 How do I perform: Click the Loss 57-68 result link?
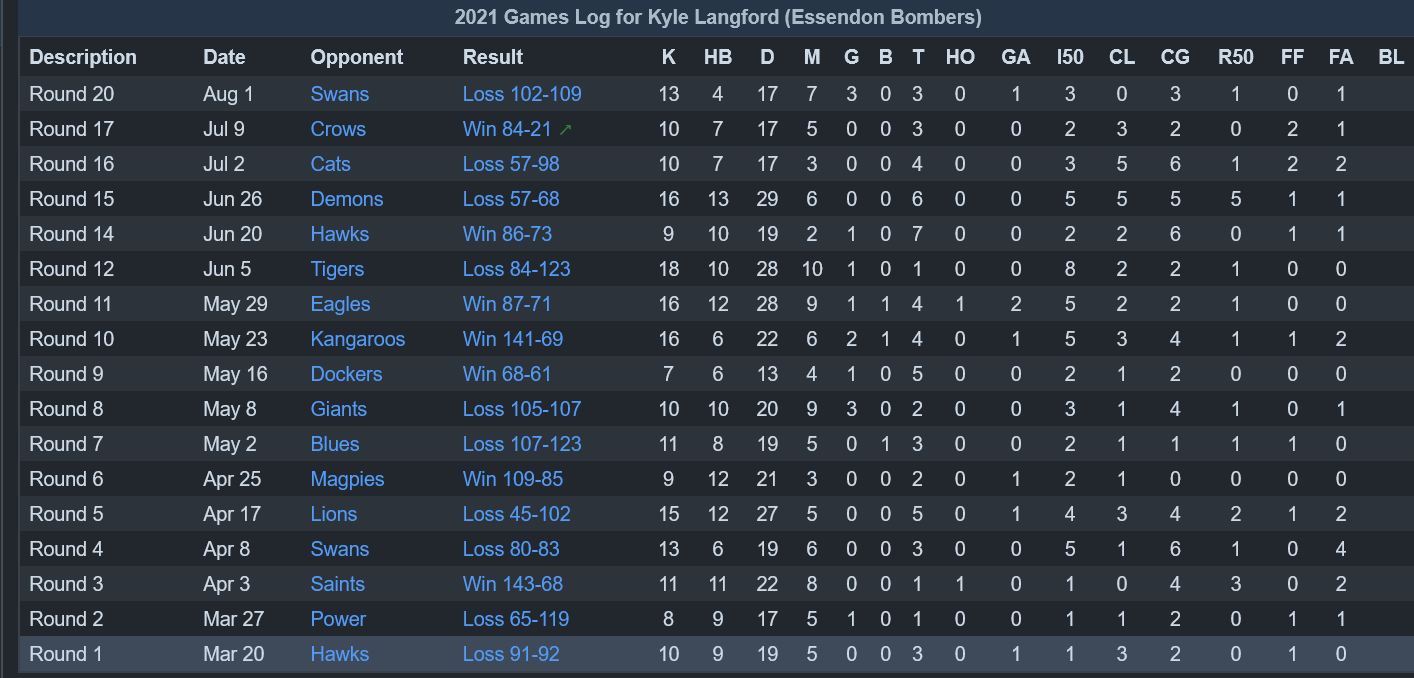coord(511,199)
